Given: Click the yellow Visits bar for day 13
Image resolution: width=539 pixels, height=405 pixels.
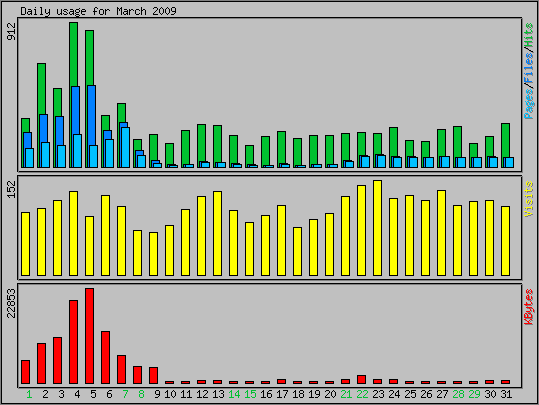Looking at the screenshot, I should (x=217, y=233).
